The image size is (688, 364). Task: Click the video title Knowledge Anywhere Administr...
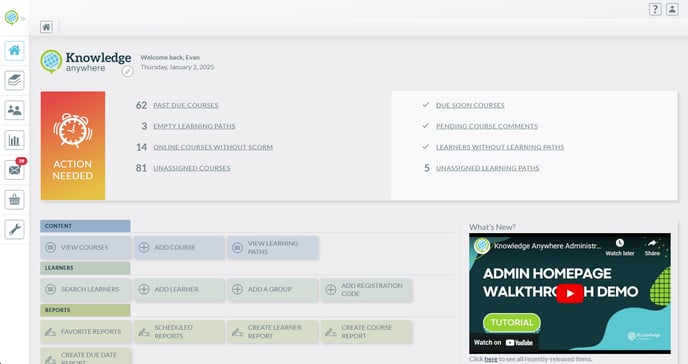(547, 246)
